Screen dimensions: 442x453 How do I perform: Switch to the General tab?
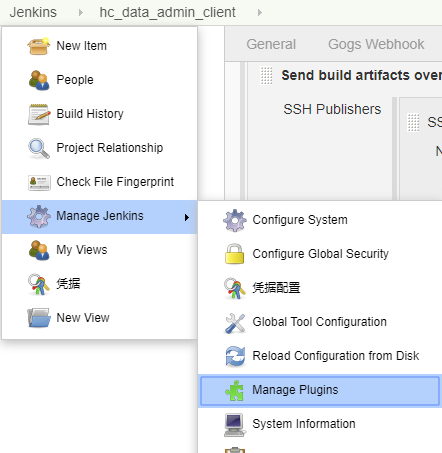pyautogui.click(x=271, y=44)
